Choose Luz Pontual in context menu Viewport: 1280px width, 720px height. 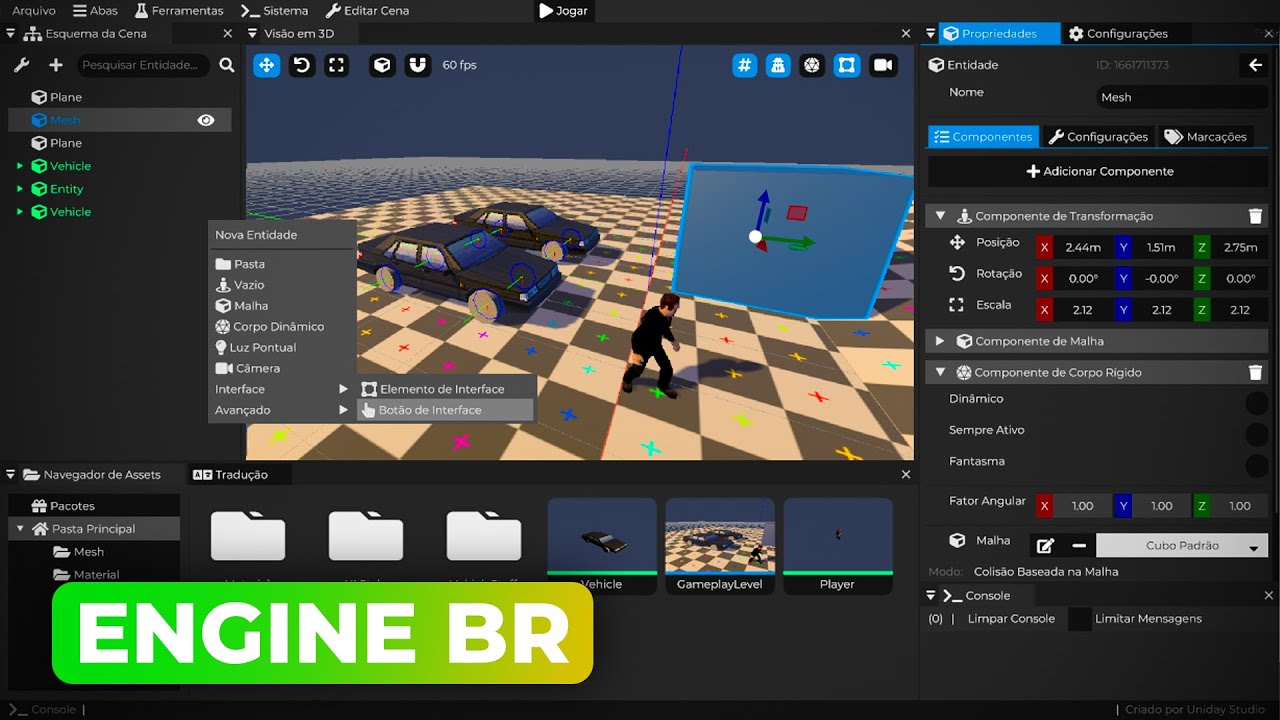click(x=282, y=347)
